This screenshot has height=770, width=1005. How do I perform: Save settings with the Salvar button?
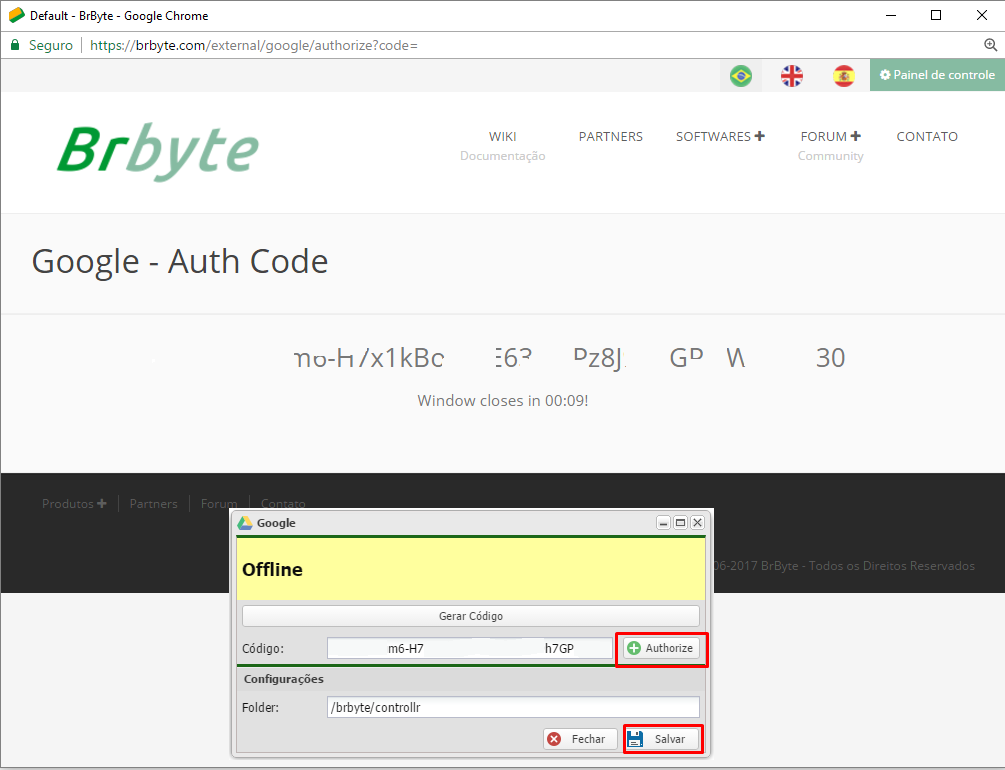[662, 739]
